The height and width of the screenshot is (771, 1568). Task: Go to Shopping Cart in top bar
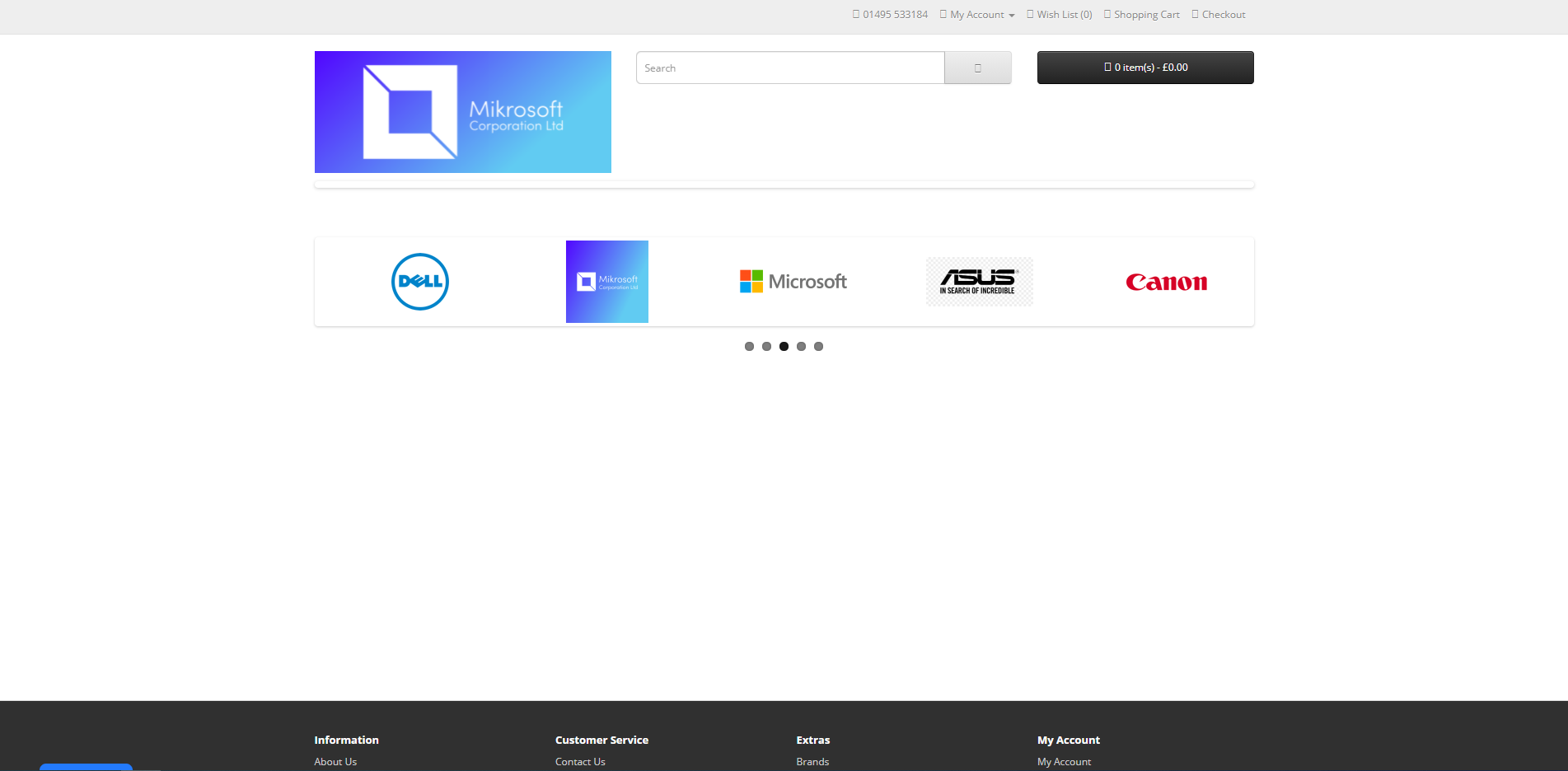1145,15
